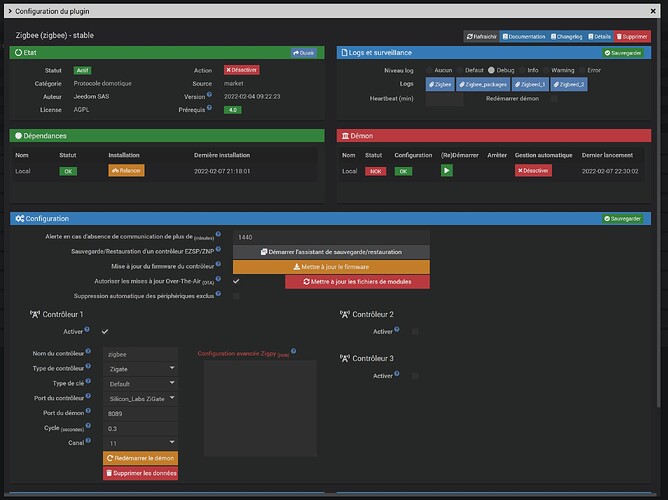Viewport: 668px width, 500px height.
Task: Click the Rafraîchir refresh button
Action: point(481,36)
